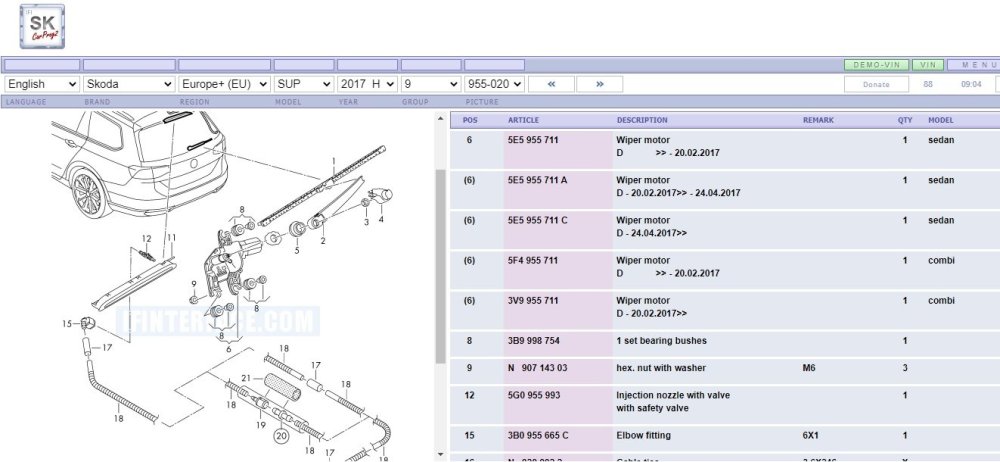Screen dimensions: 1000x462
Task: Click description 'hex. nut with washer'
Action: point(661,368)
